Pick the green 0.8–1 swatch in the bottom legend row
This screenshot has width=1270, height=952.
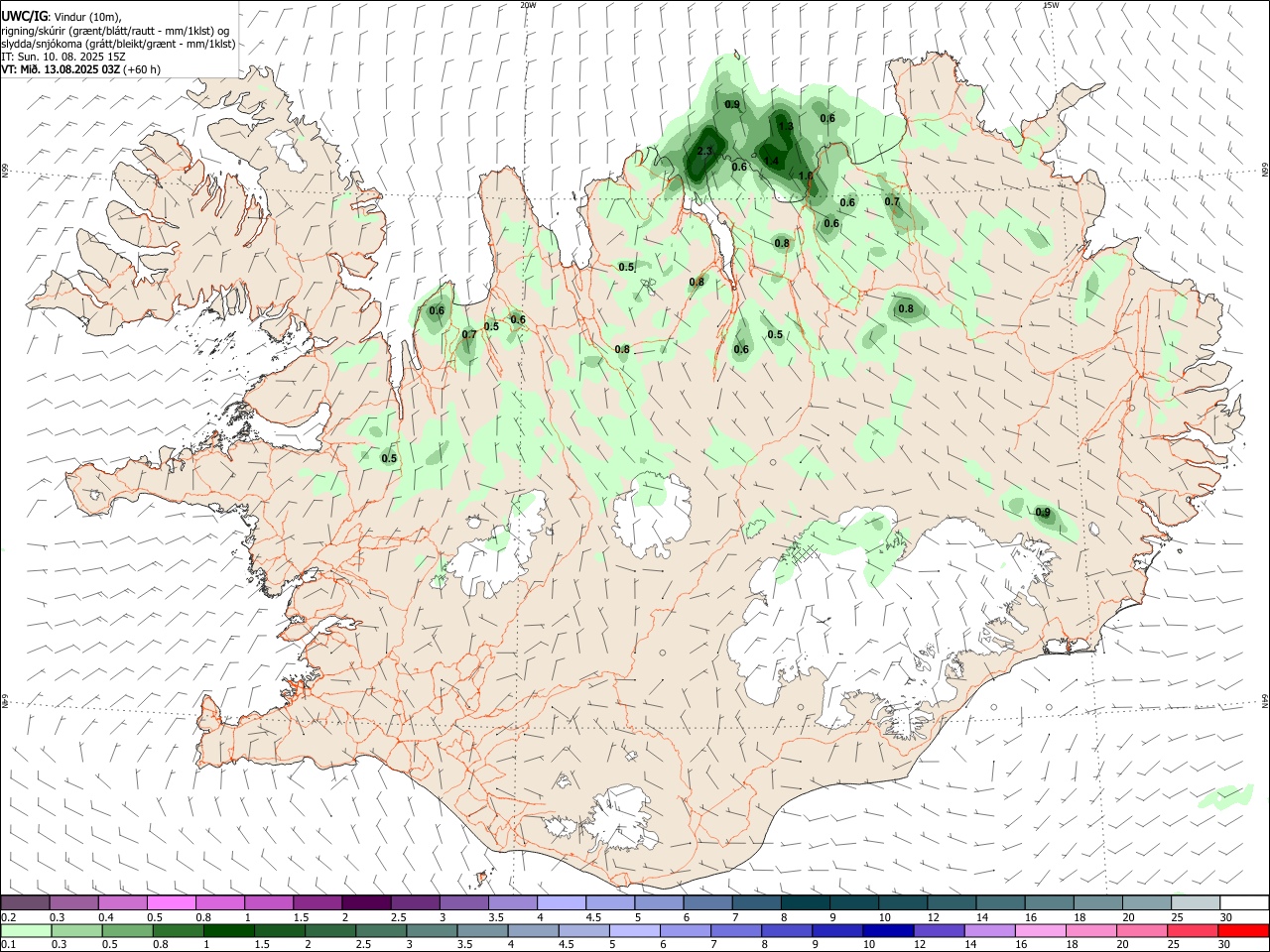[180, 931]
